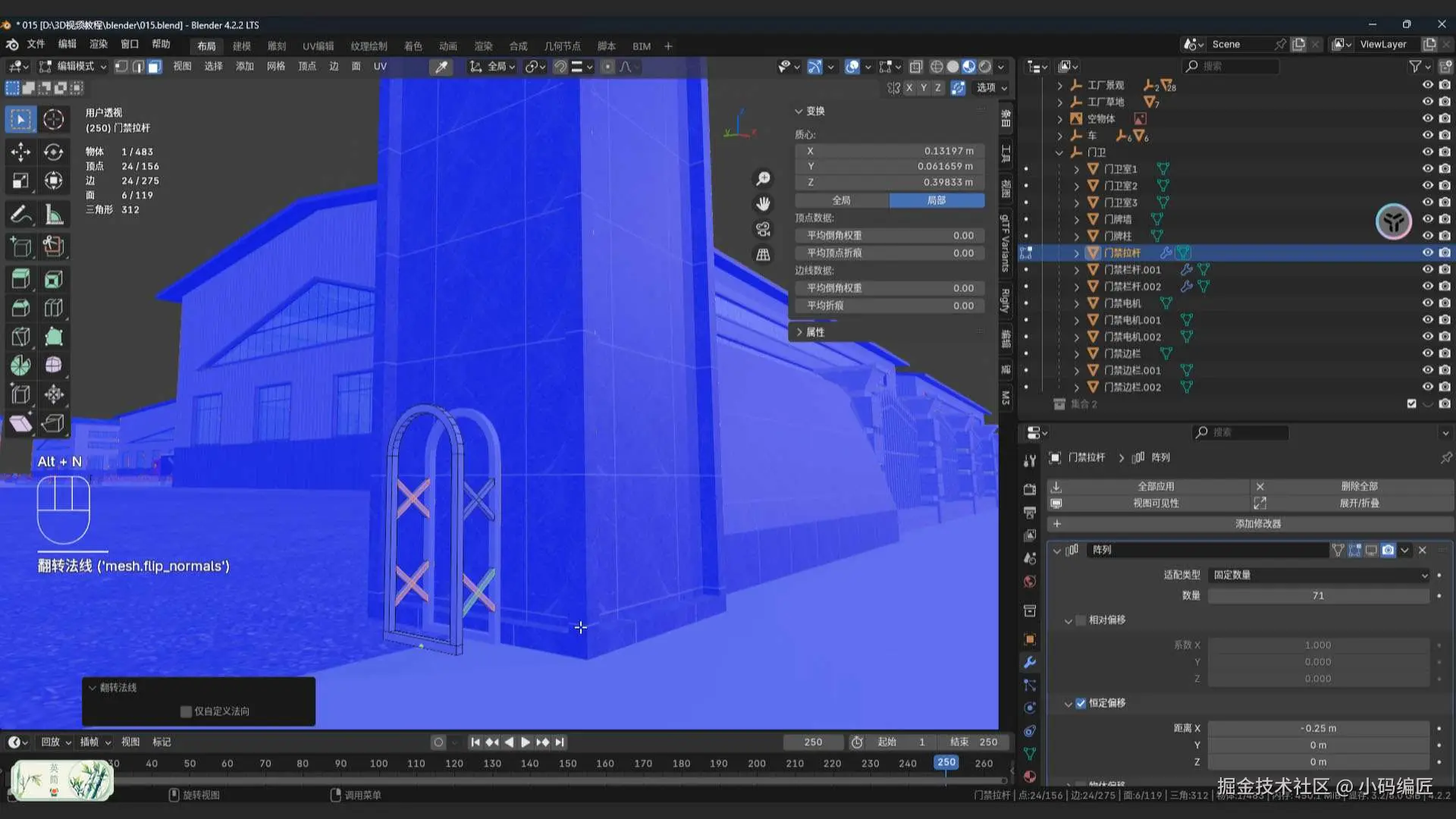Click the 全部应用 apply all button
This screenshot has height=819, width=1456.
point(1155,486)
